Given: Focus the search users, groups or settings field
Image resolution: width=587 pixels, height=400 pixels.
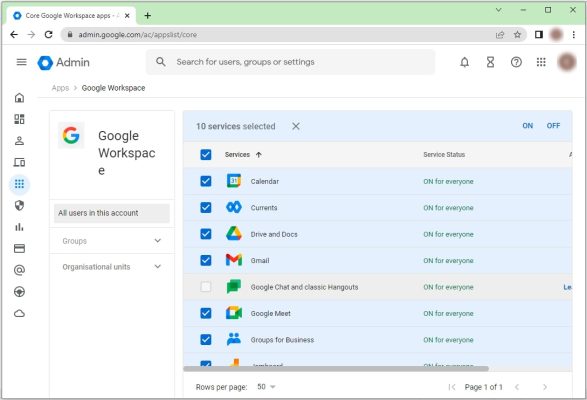Looking at the screenshot, I should [x=290, y=62].
